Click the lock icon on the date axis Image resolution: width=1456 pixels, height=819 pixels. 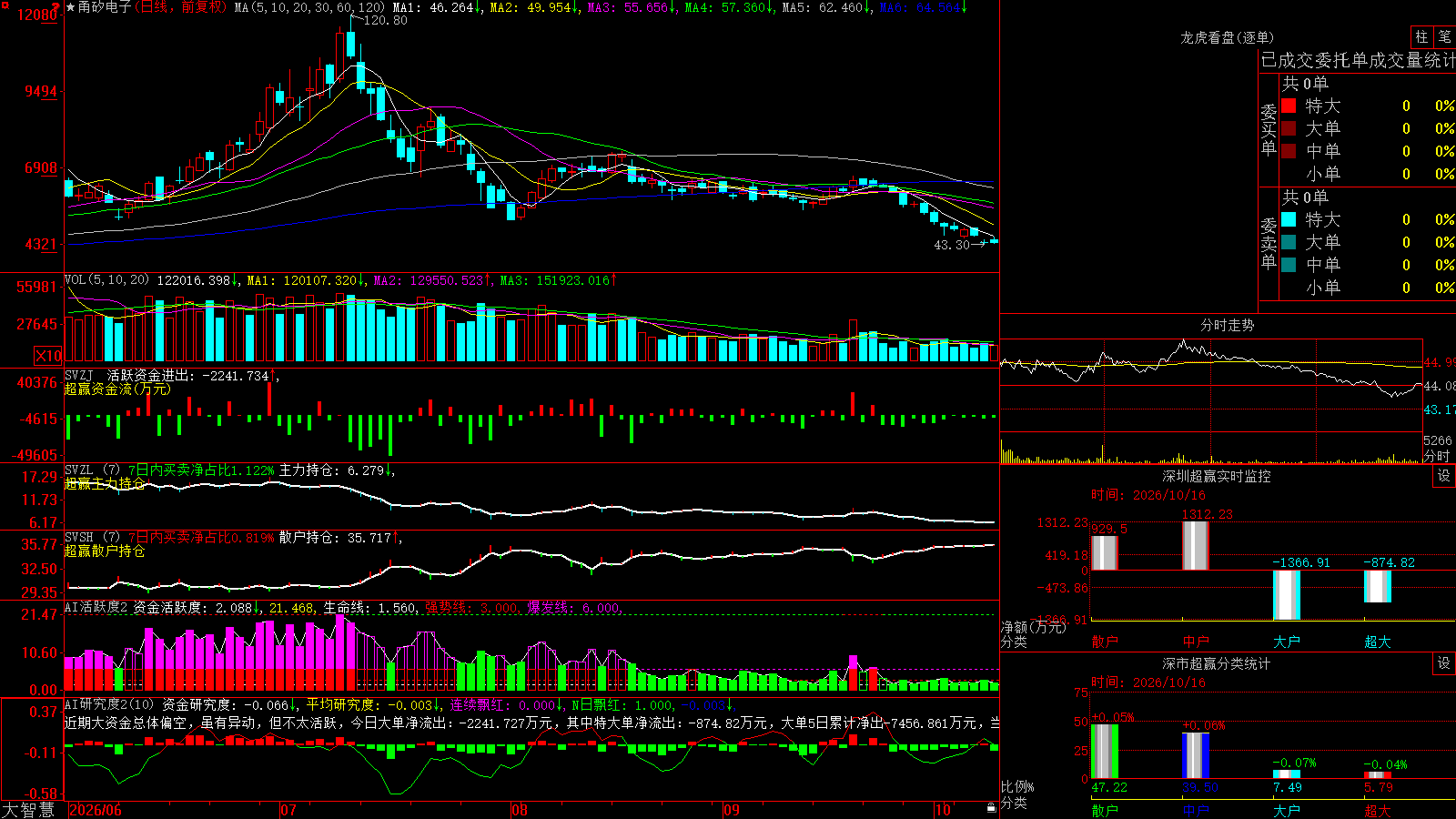point(991,808)
